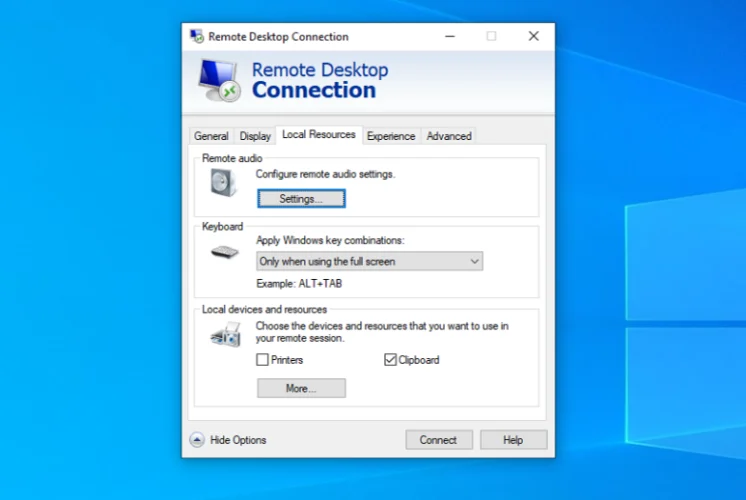Click 'Example: ALT+TAB' text
The image size is (746, 500).
[x=299, y=284]
